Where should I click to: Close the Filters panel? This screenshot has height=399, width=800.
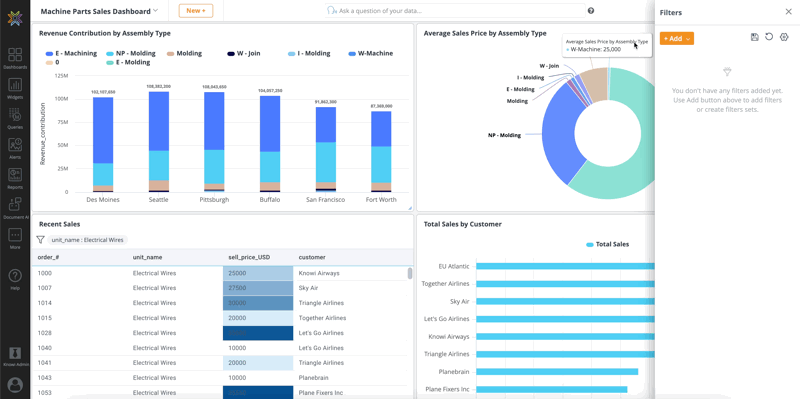(x=788, y=12)
